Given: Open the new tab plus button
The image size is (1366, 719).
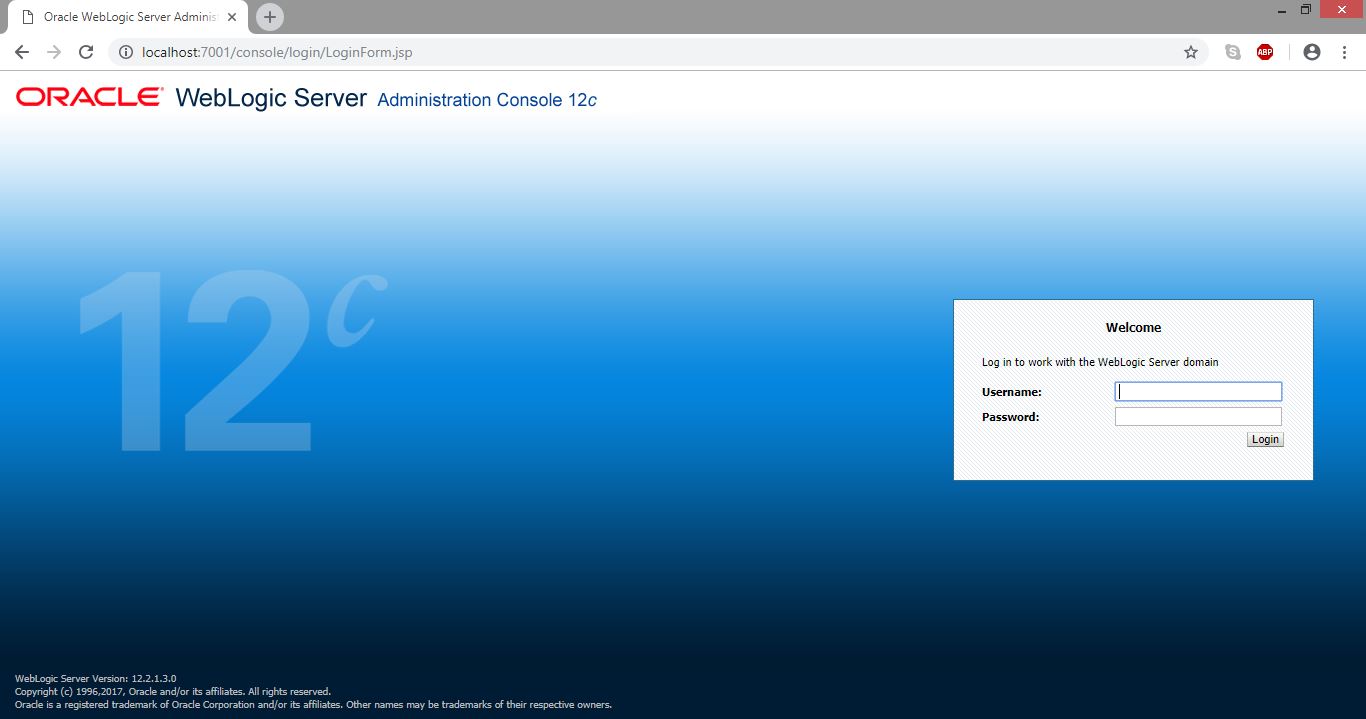Looking at the screenshot, I should pos(269,17).
